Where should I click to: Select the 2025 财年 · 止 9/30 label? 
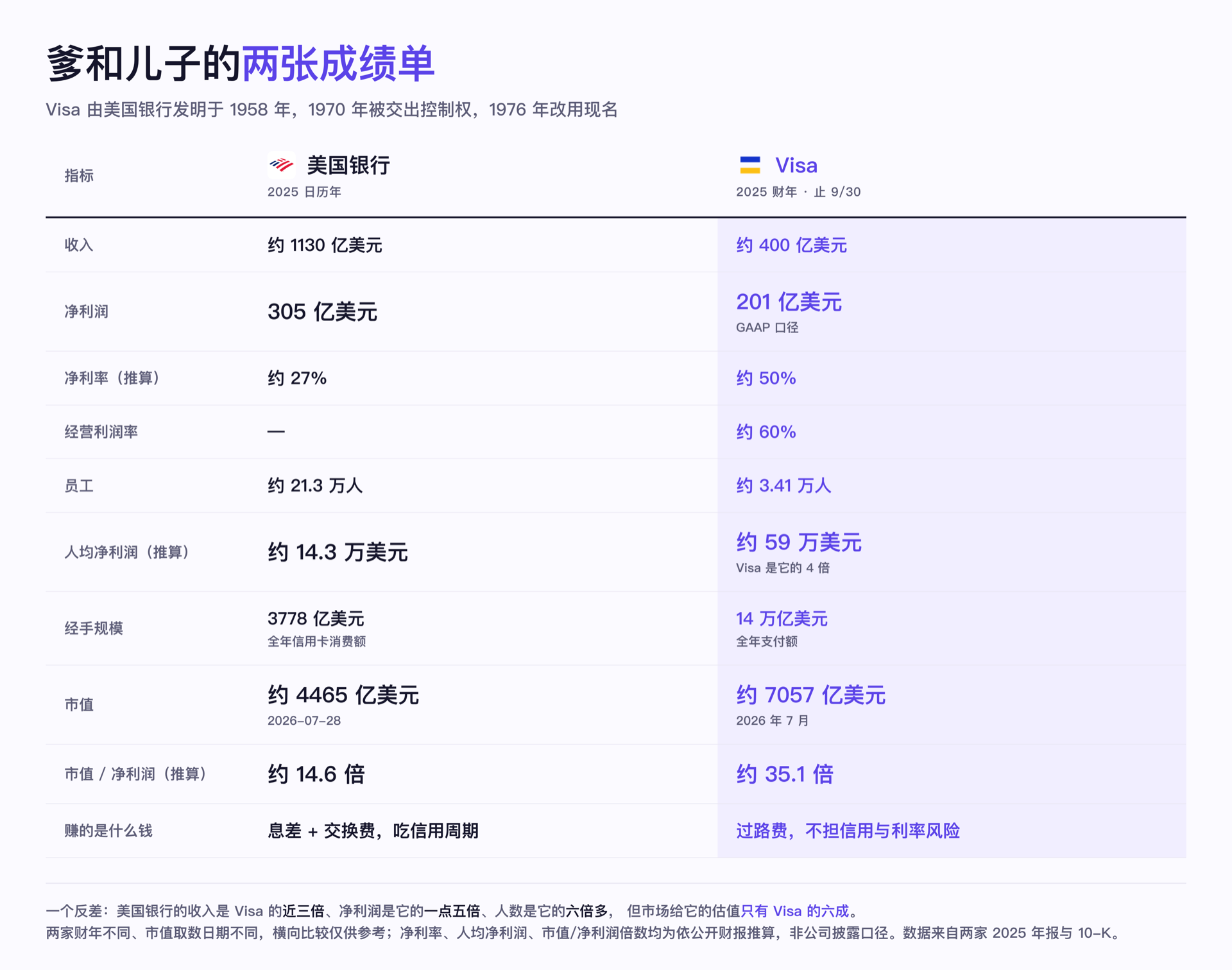pos(798,192)
